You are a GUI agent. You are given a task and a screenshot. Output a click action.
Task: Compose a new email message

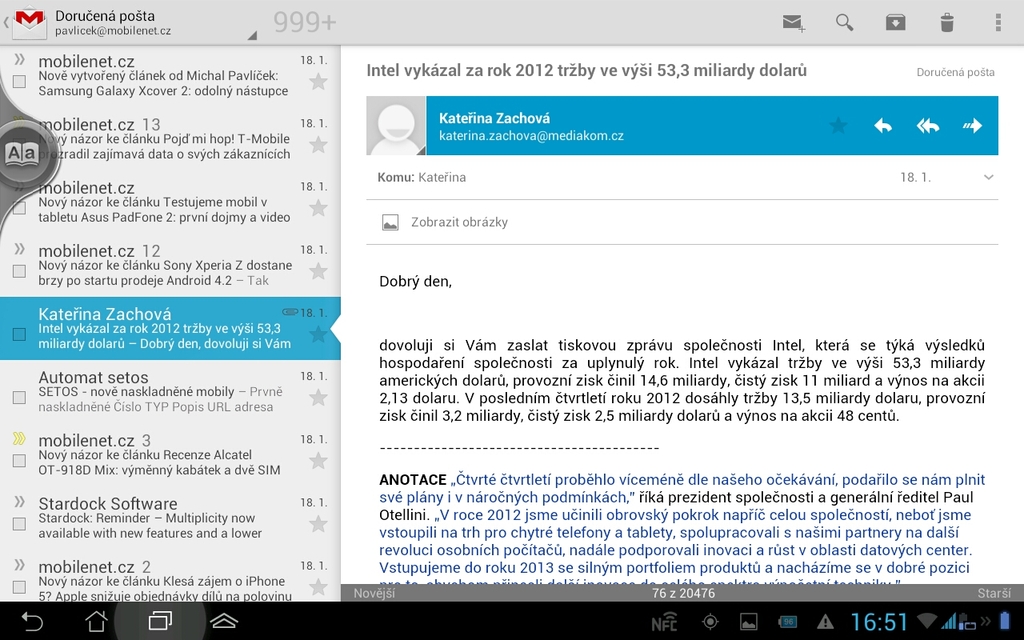(x=793, y=20)
